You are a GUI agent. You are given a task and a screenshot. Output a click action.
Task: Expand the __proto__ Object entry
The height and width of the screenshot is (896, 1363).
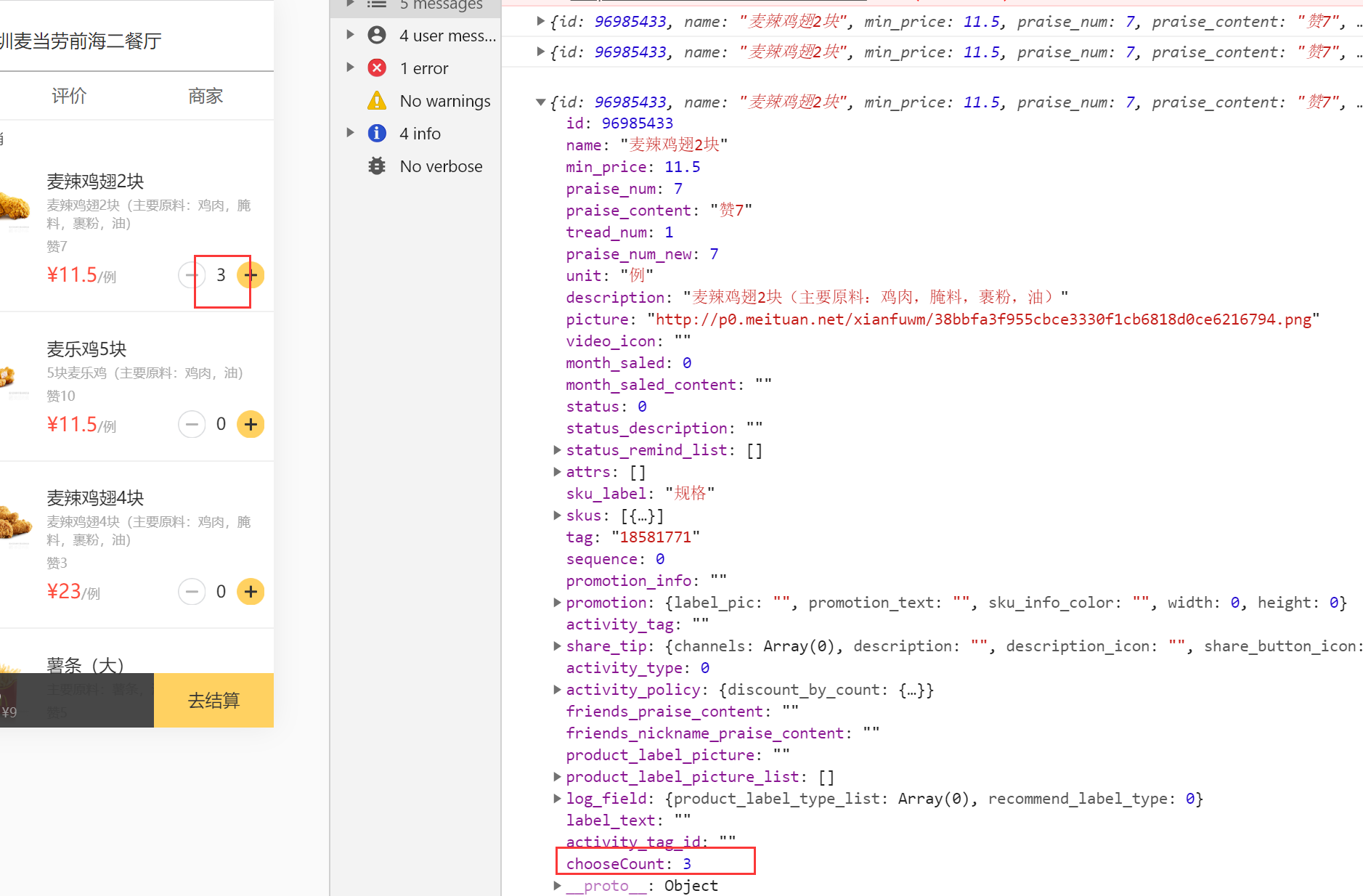[557, 886]
